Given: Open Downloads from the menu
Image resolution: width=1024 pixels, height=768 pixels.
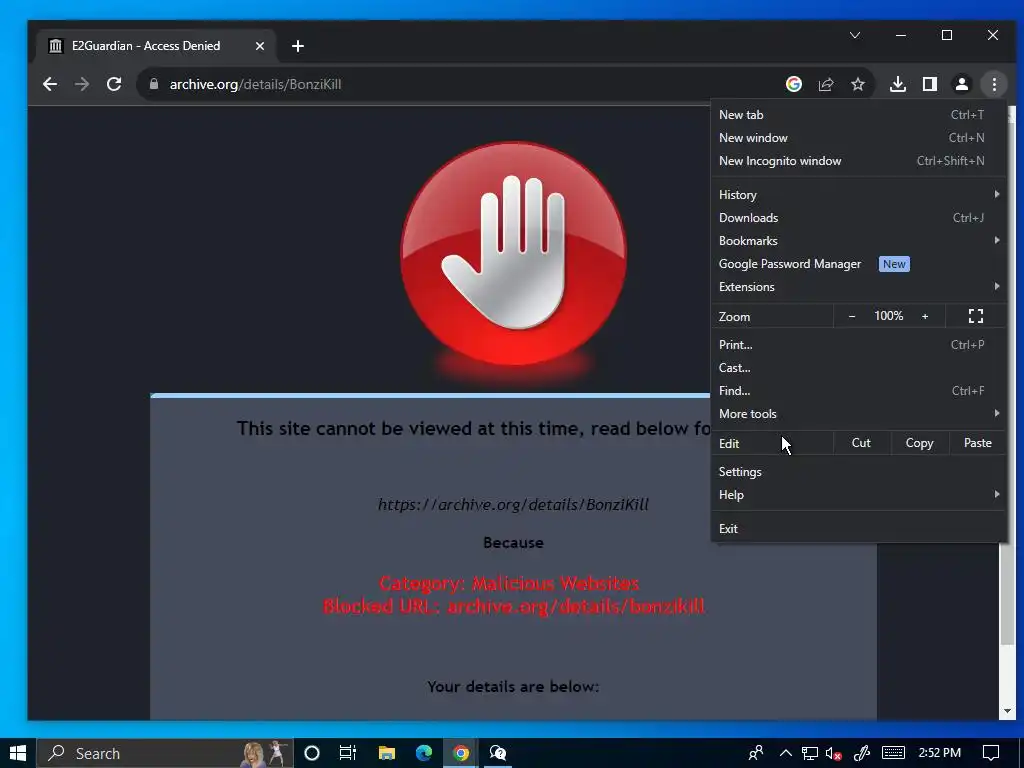Looking at the screenshot, I should (857, 217).
